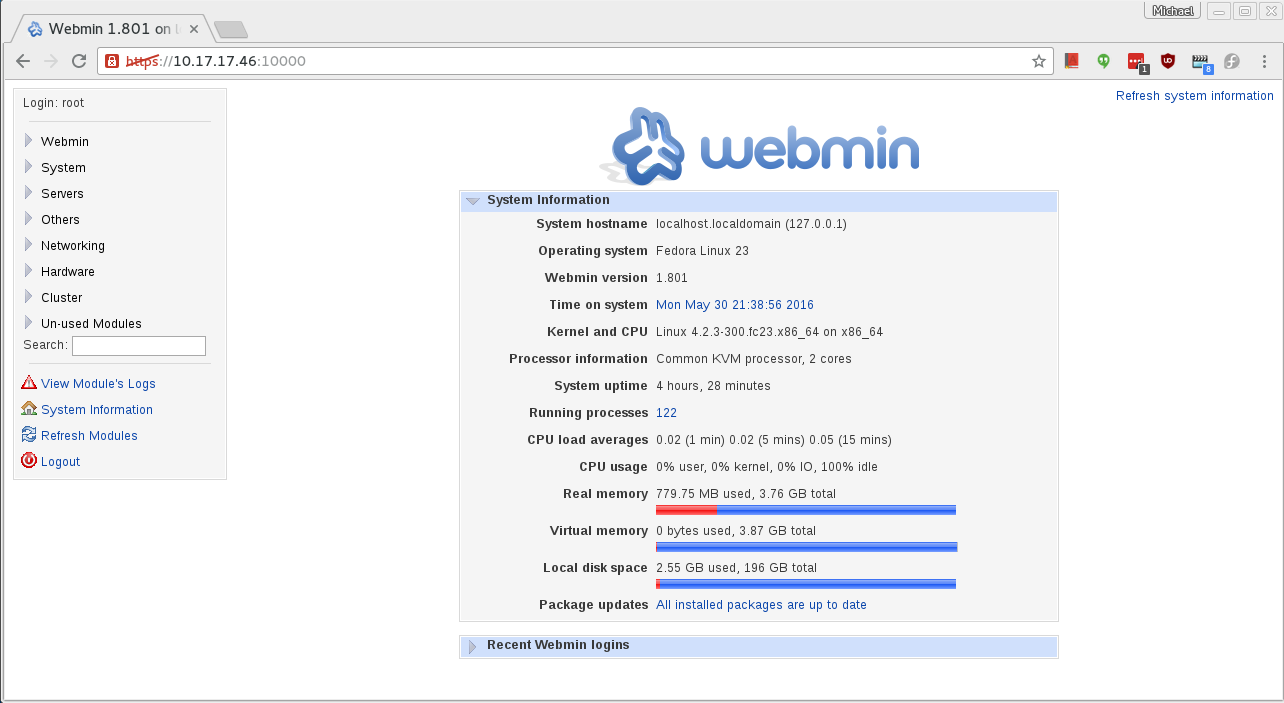Viewport: 1284px width, 703px height.
Task: Click the kernel value Linux 4.2.3-300.fc23.x86_64
Action: (769, 332)
